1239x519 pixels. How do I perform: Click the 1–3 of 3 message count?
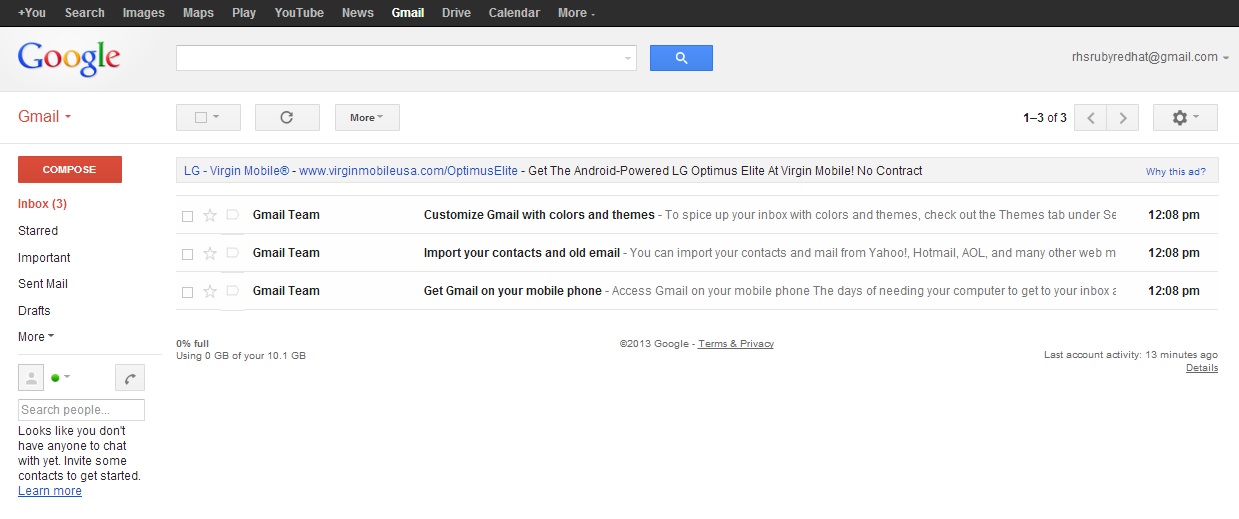[1045, 118]
